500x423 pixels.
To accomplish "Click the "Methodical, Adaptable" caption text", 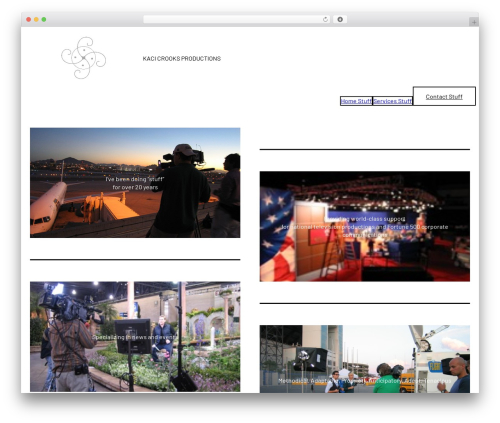I will (365, 381).
